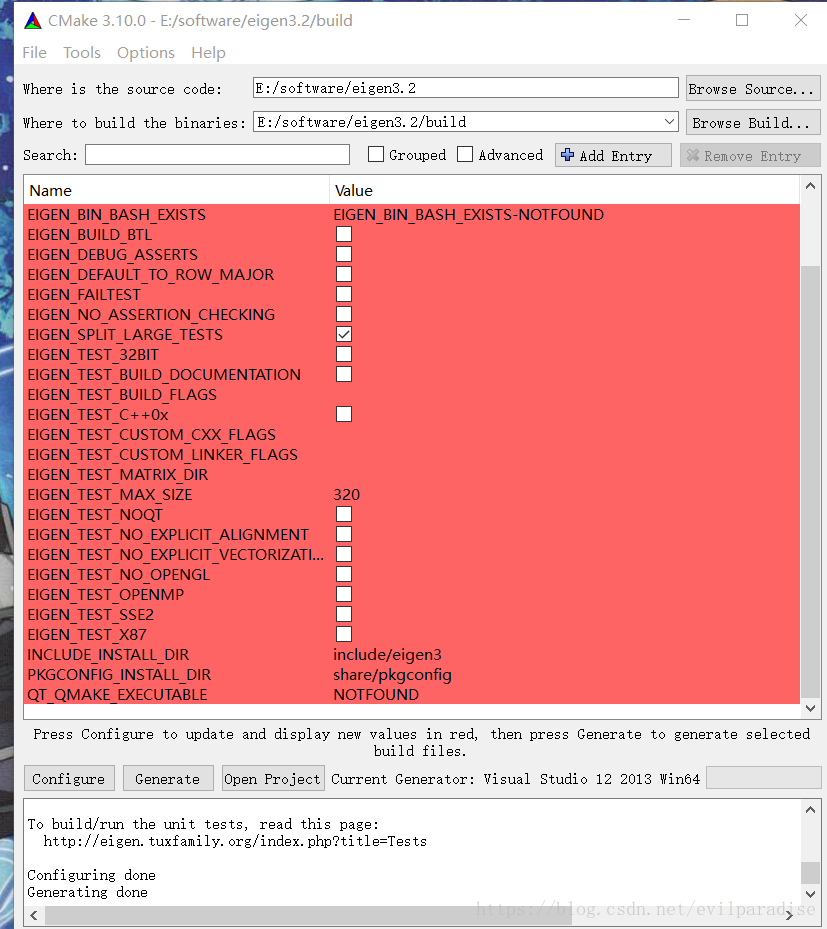Screen dimensions: 827x929
Task: Click the CMake logo icon in title bar
Action: 33,21
